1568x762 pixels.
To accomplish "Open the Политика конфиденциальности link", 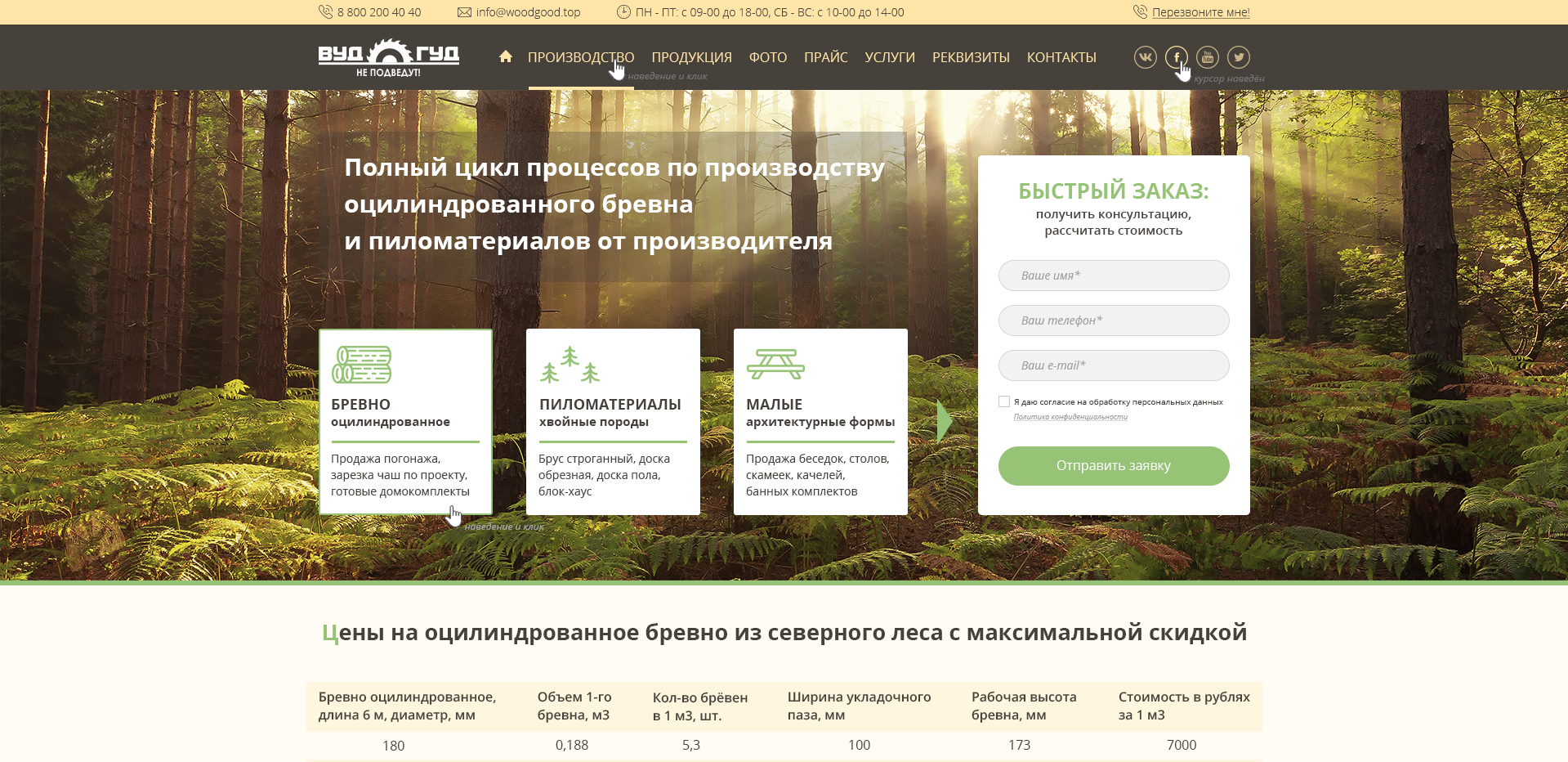I will tap(1070, 417).
